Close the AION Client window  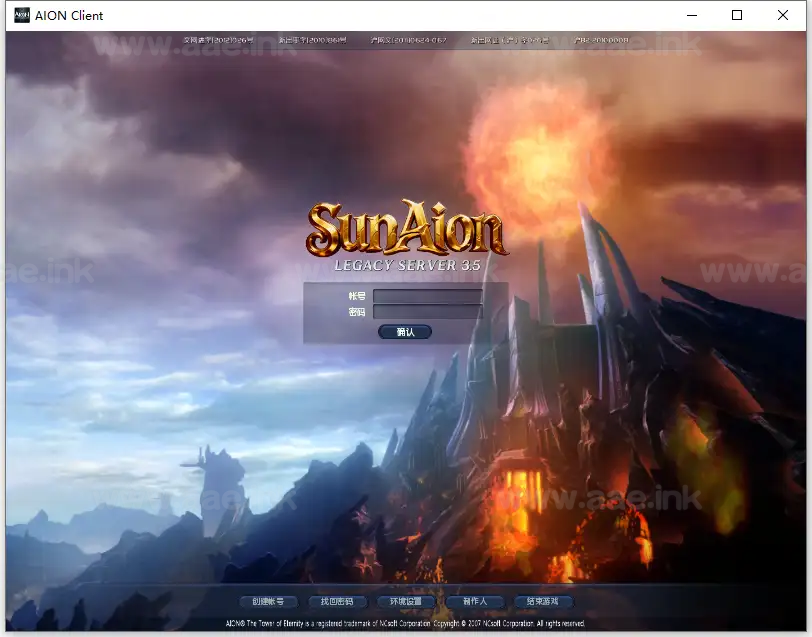coord(783,15)
